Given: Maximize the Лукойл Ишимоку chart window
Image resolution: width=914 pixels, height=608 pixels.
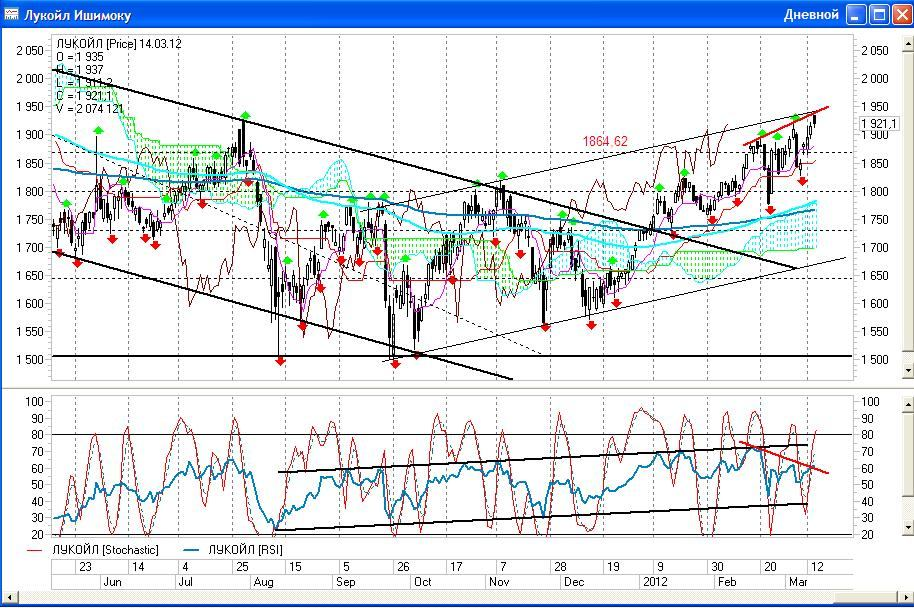Looking at the screenshot, I should (x=879, y=15).
